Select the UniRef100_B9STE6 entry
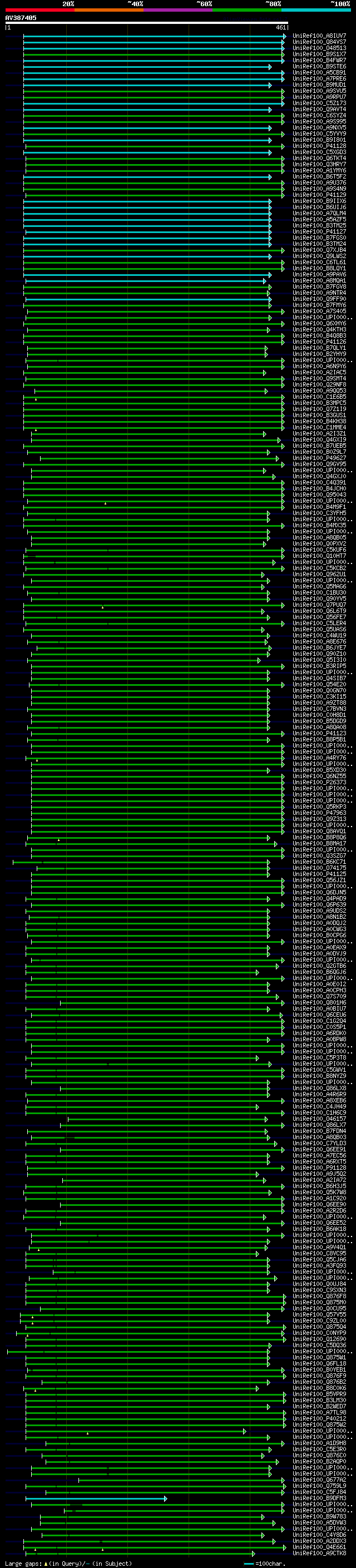 319,66
